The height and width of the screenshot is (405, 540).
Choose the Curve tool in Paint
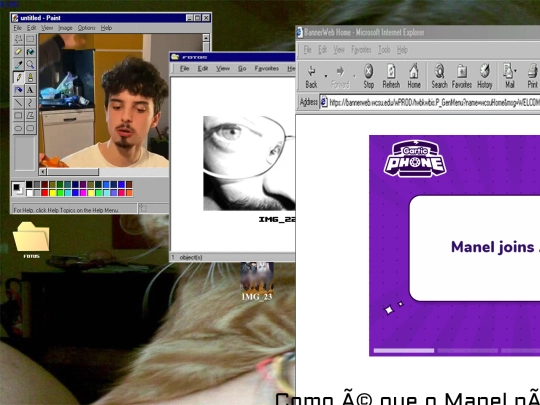click(x=30, y=103)
